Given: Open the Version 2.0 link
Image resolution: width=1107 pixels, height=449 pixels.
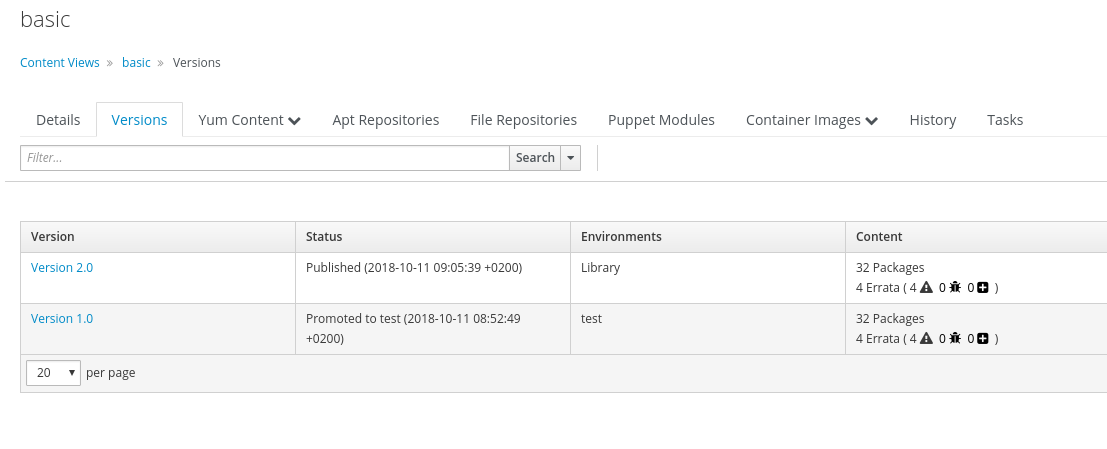Looking at the screenshot, I should coord(62,268).
